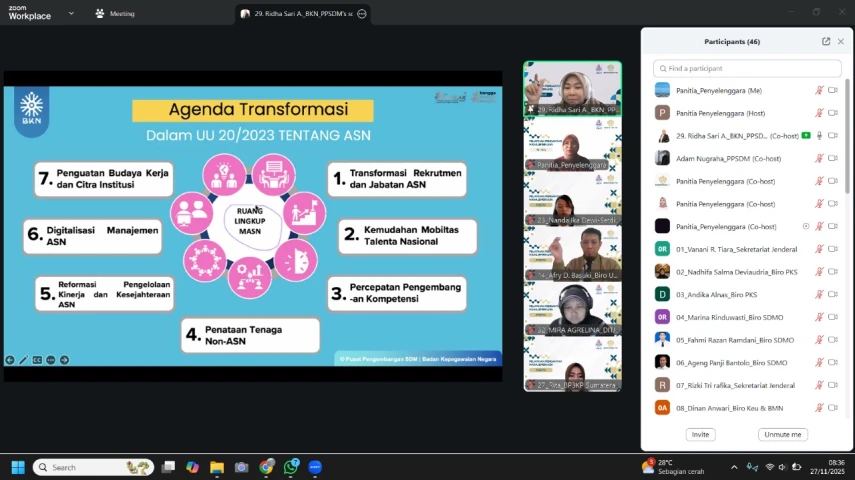Click camera icon for 08_Dinan Anwari
The height and width of the screenshot is (480, 855).
coord(833,408)
